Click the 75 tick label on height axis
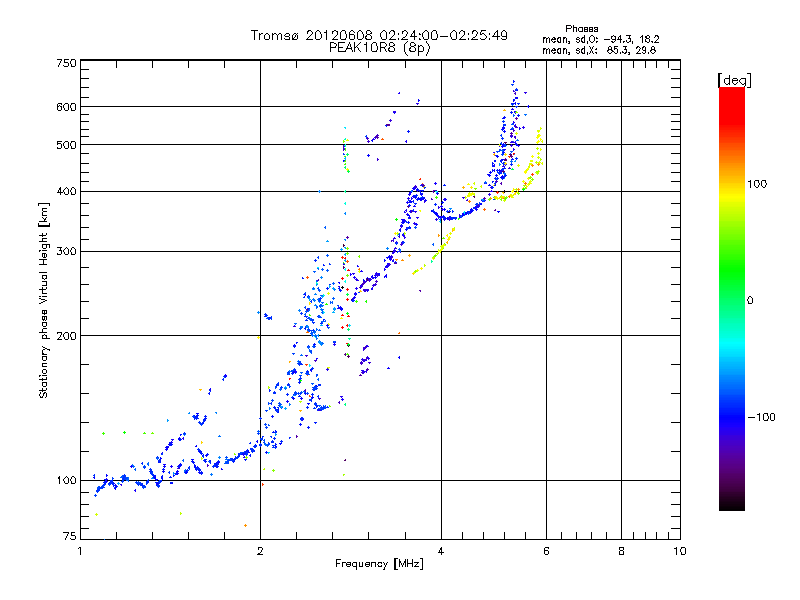800x600 pixels. point(69,536)
